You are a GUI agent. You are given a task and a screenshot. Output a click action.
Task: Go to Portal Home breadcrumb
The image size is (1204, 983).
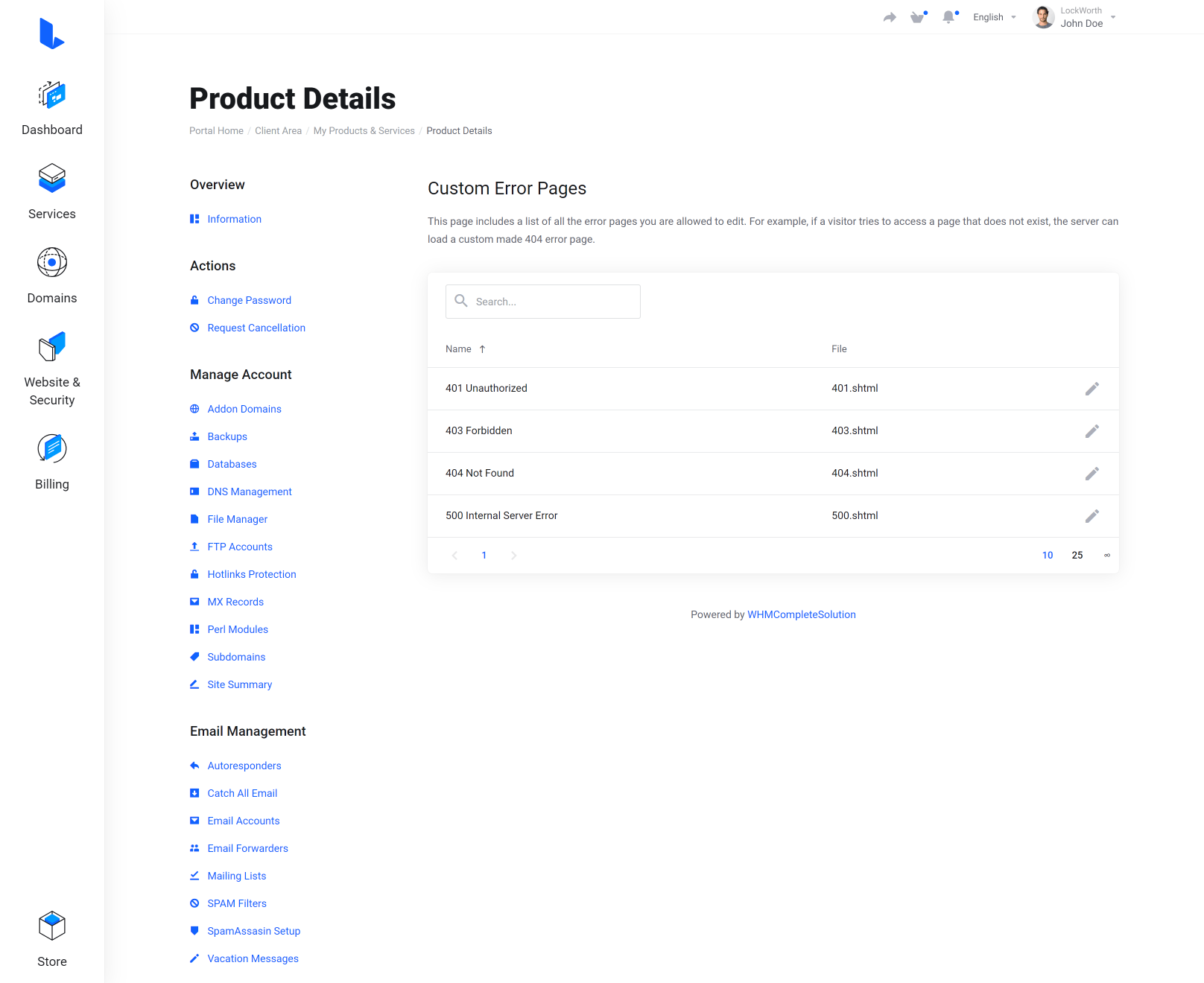(216, 131)
